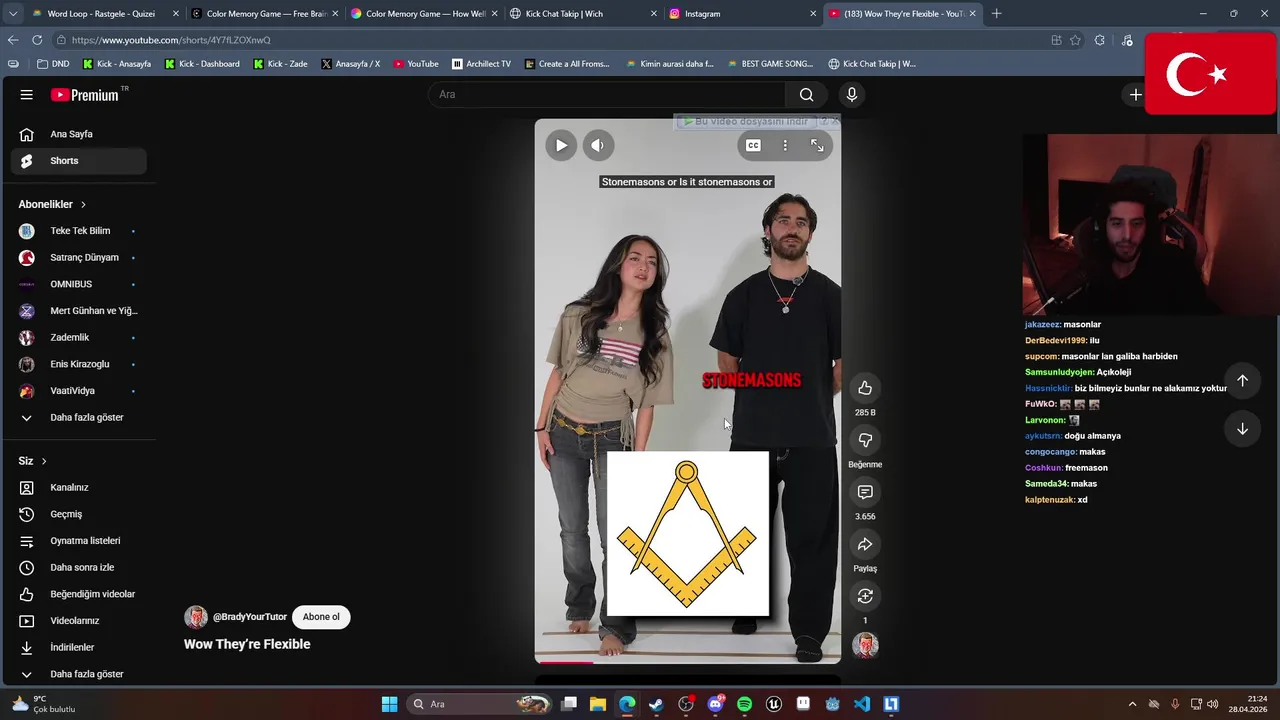1280x720 pixels.
Task: Open Videolarınız in the sidebar
Action: pos(78,621)
